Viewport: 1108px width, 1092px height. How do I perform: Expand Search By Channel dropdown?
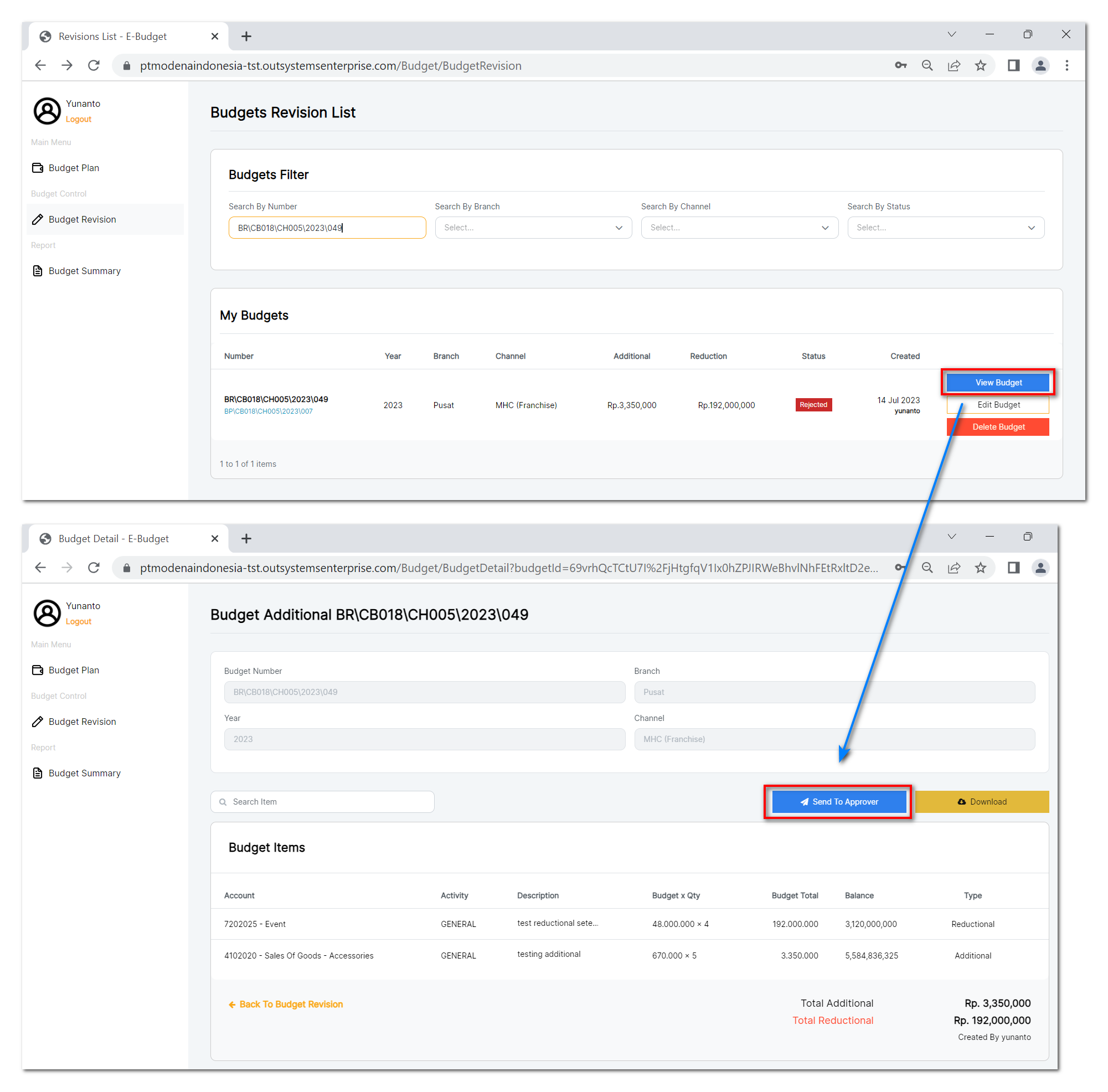click(739, 228)
